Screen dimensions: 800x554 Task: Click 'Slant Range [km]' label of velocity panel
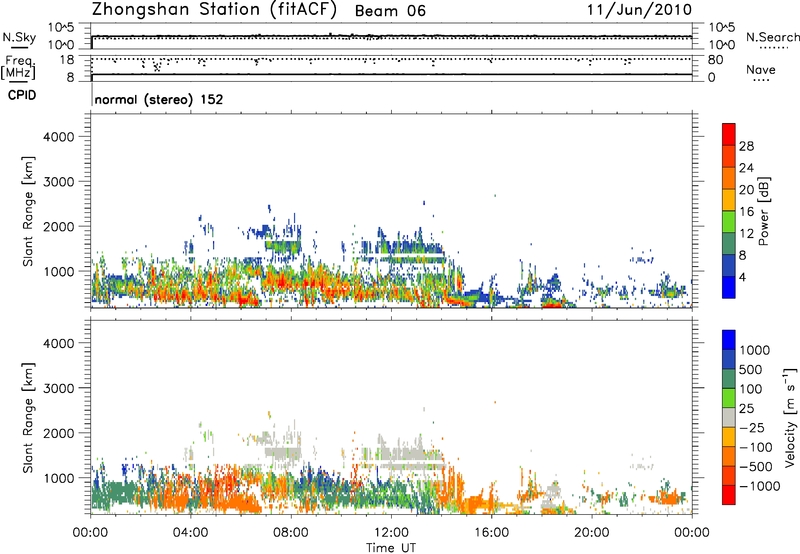coord(28,417)
